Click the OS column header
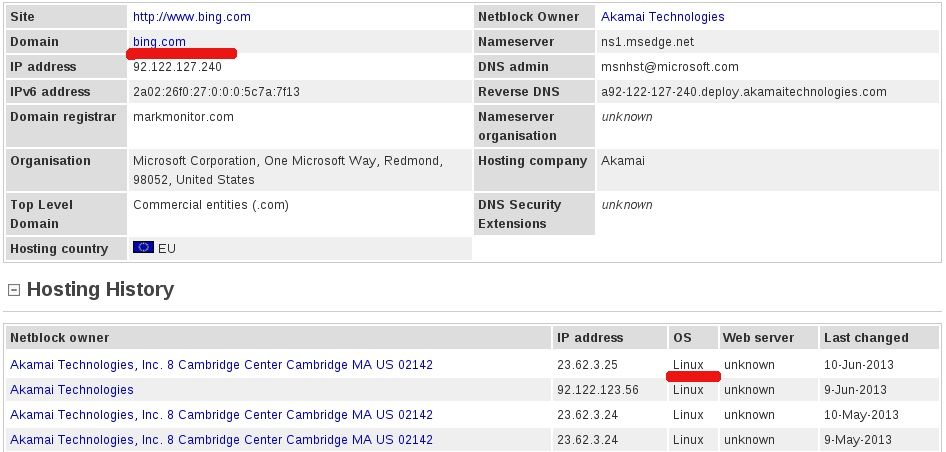The width and height of the screenshot is (946, 452). click(x=682, y=338)
